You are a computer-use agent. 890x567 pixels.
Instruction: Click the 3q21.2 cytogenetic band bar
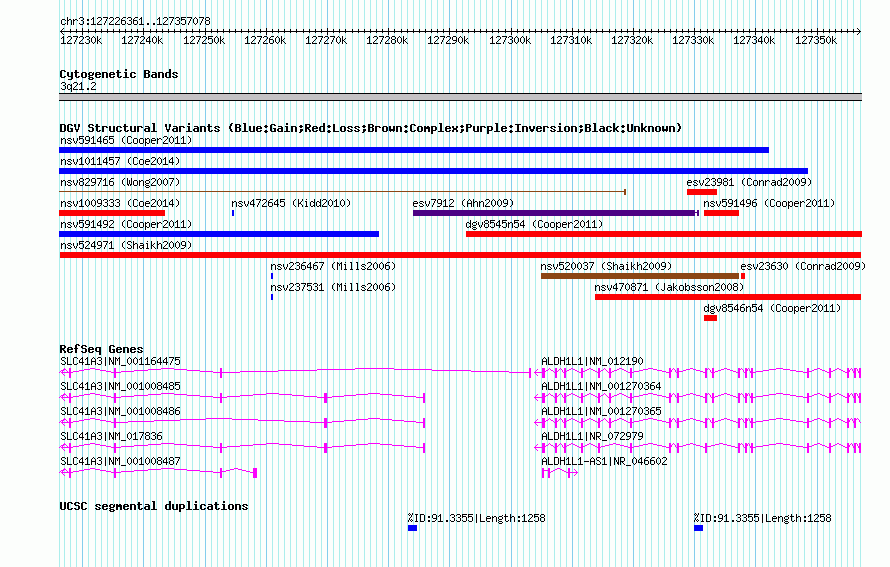[460, 97]
